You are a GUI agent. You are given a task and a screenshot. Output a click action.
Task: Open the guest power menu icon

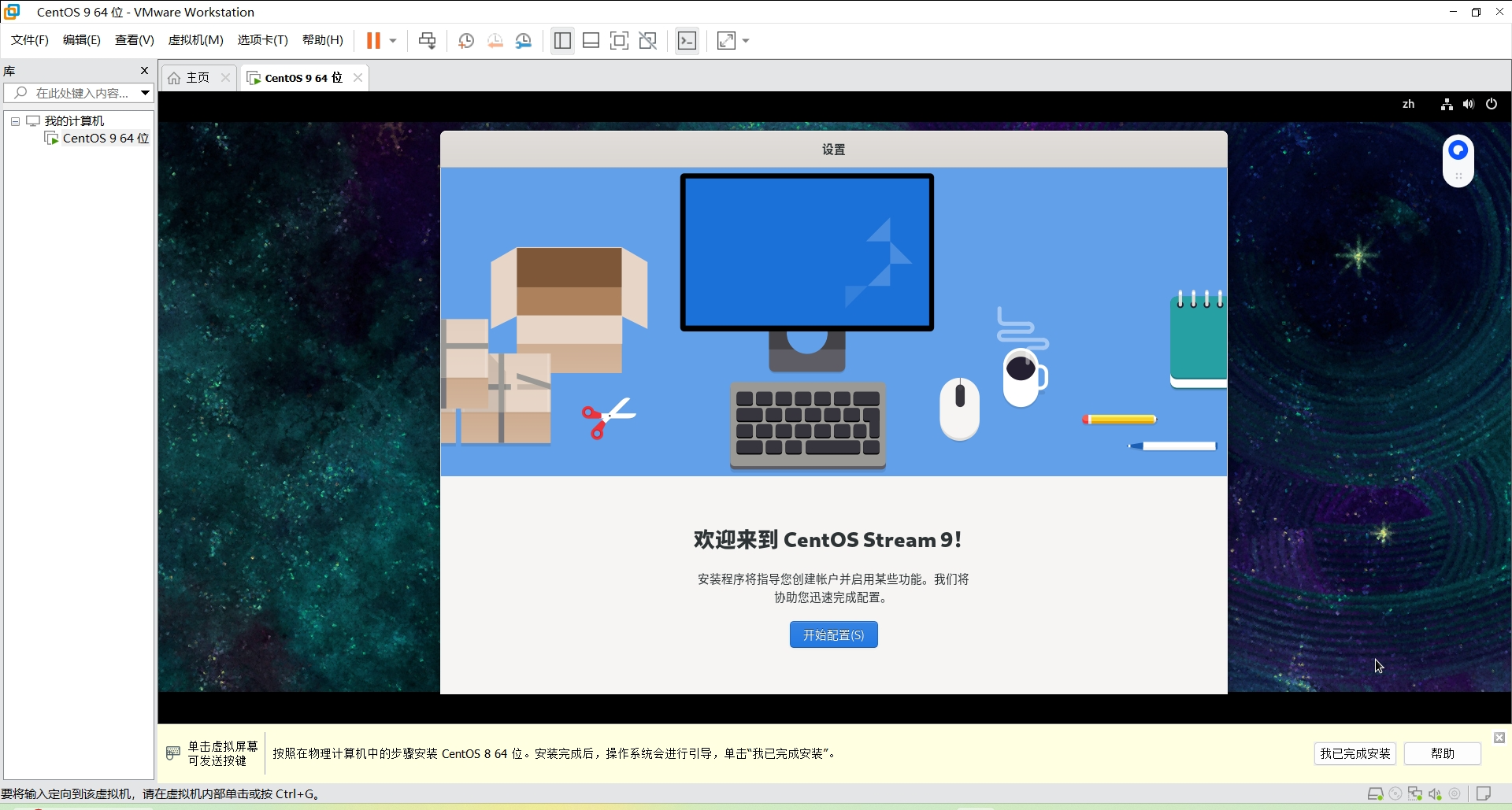pos(1492,104)
